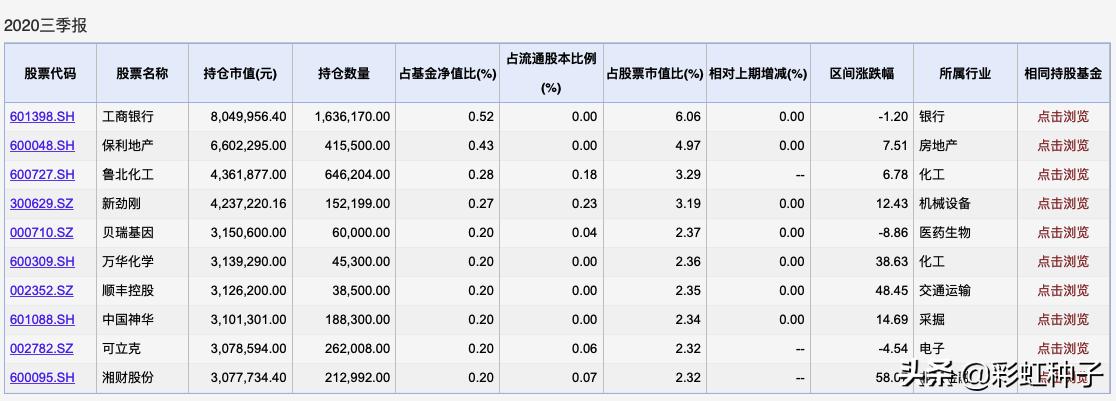Click market value 6,602,295.00
The width and height of the screenshot is (1116, 401).
248,146
